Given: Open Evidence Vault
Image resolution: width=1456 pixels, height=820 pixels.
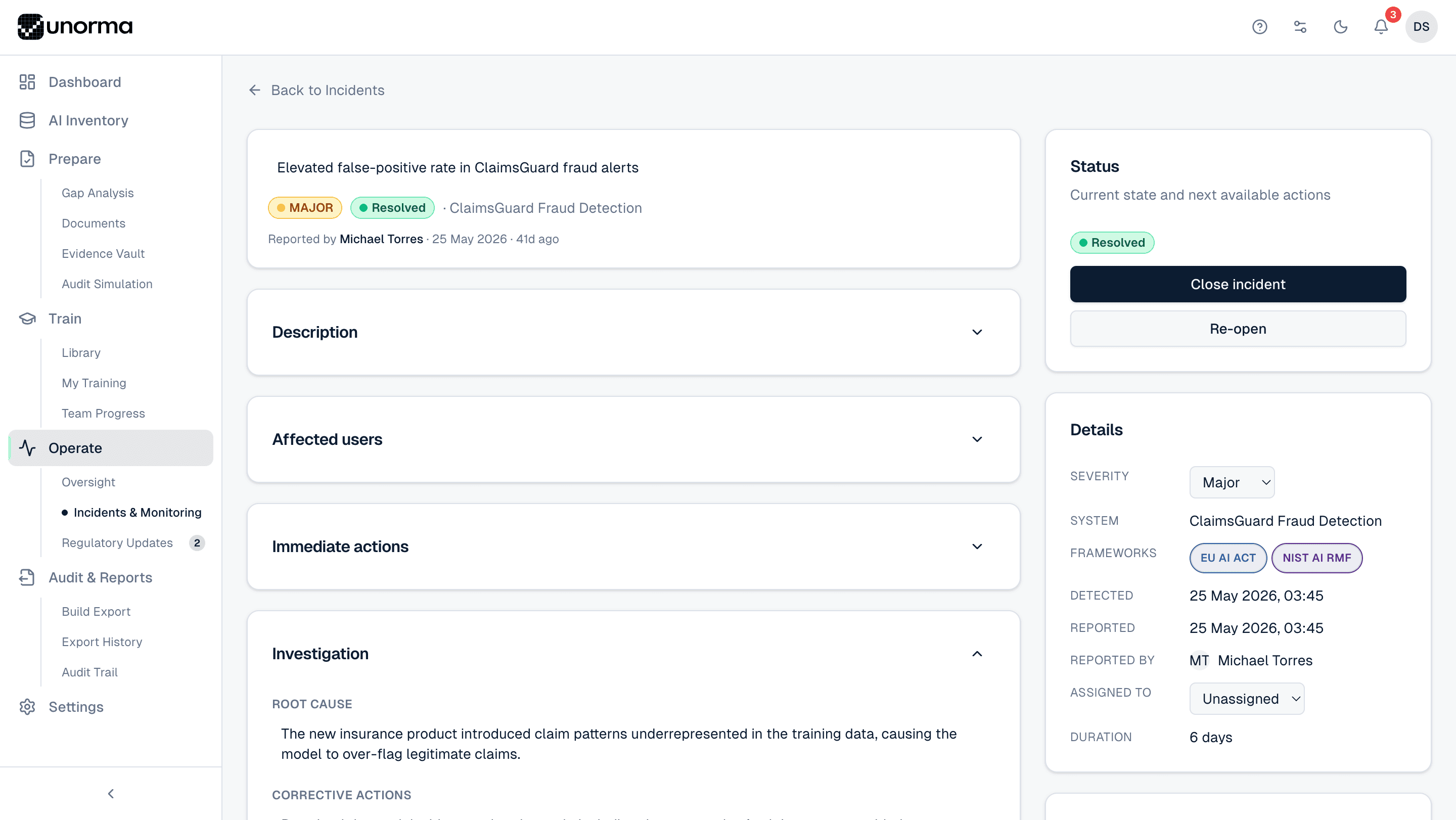Looking at the screenshot, I should pos(103,254).
